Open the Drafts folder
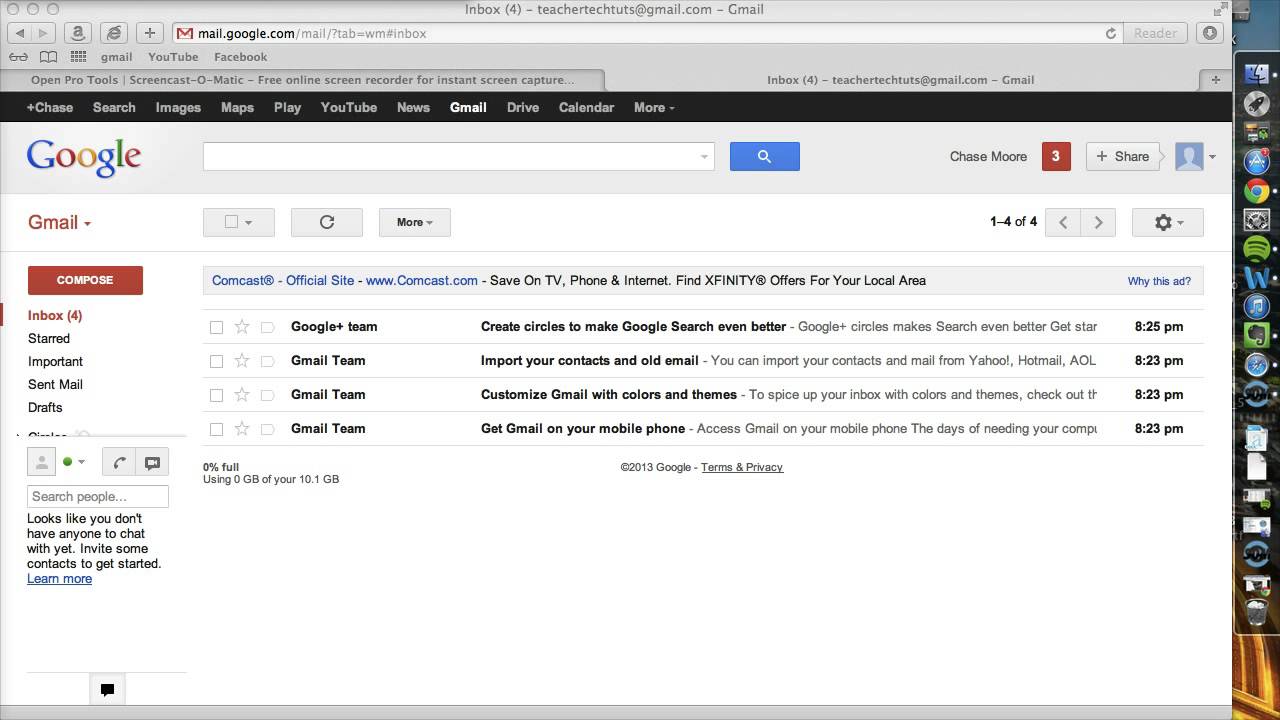This screenshot has height=720, width=1280. pyautogui.click(x=45, y=407)
